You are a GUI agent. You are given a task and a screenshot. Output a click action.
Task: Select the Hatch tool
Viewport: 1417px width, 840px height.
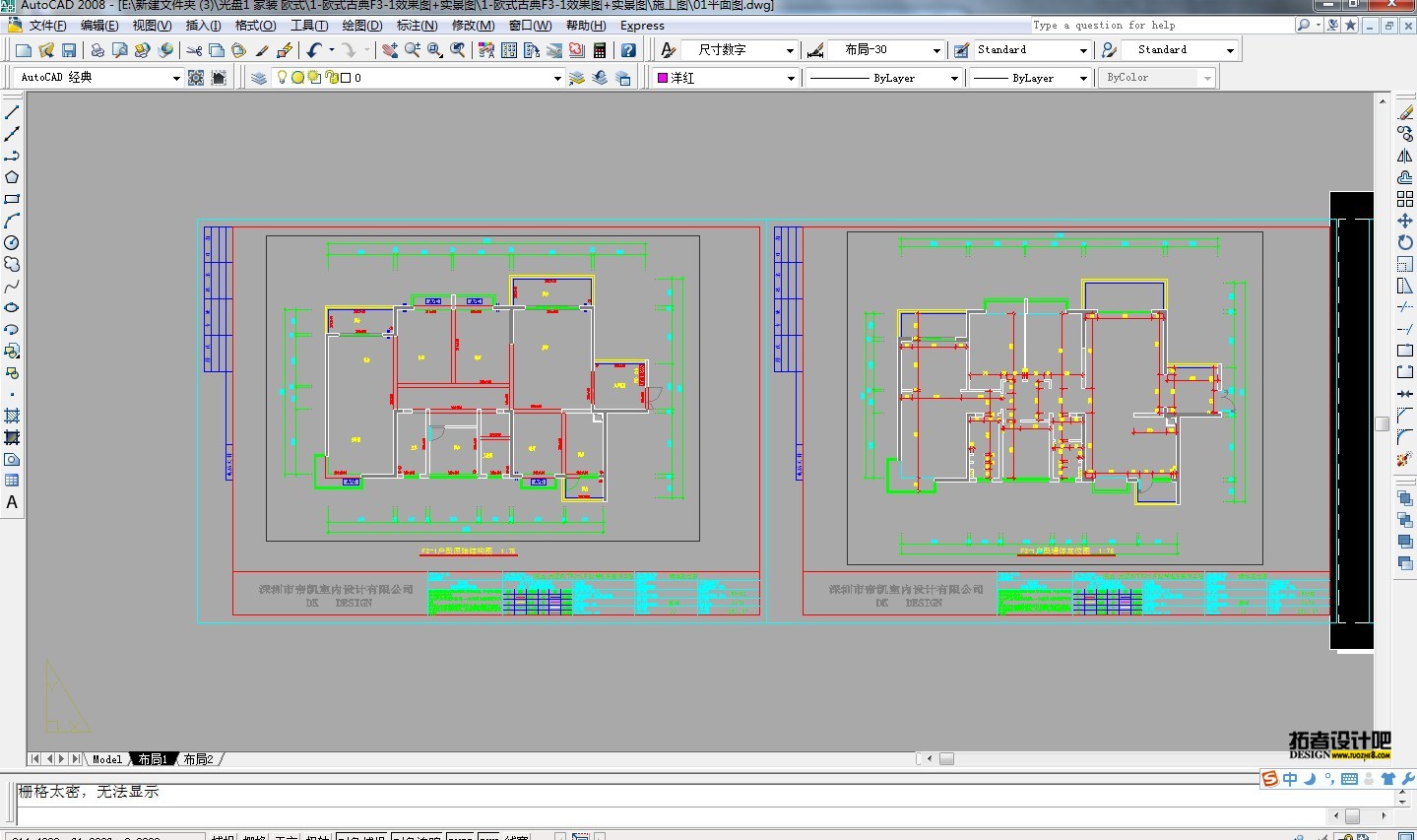click(x=12, y=416)
